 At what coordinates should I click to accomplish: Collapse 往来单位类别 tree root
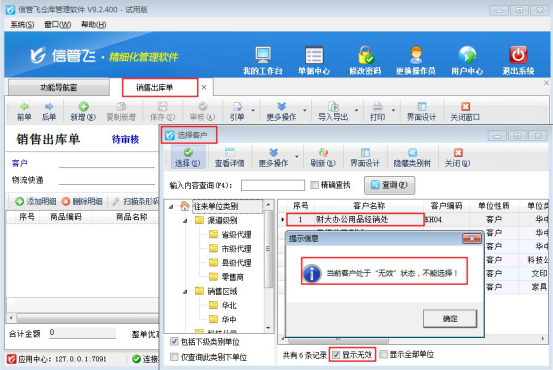[171, 207]
